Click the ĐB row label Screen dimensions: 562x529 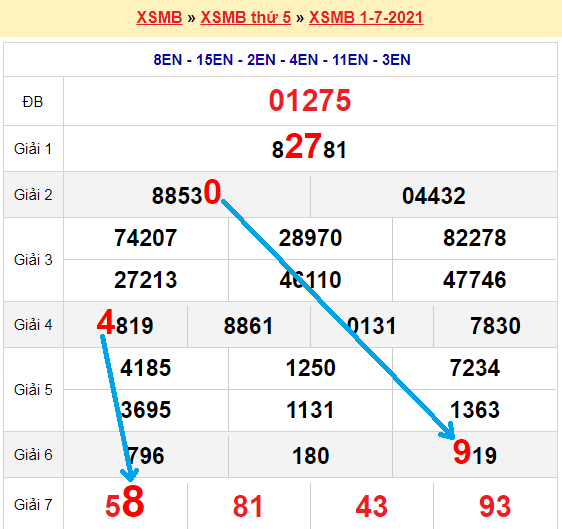point(33,102)
